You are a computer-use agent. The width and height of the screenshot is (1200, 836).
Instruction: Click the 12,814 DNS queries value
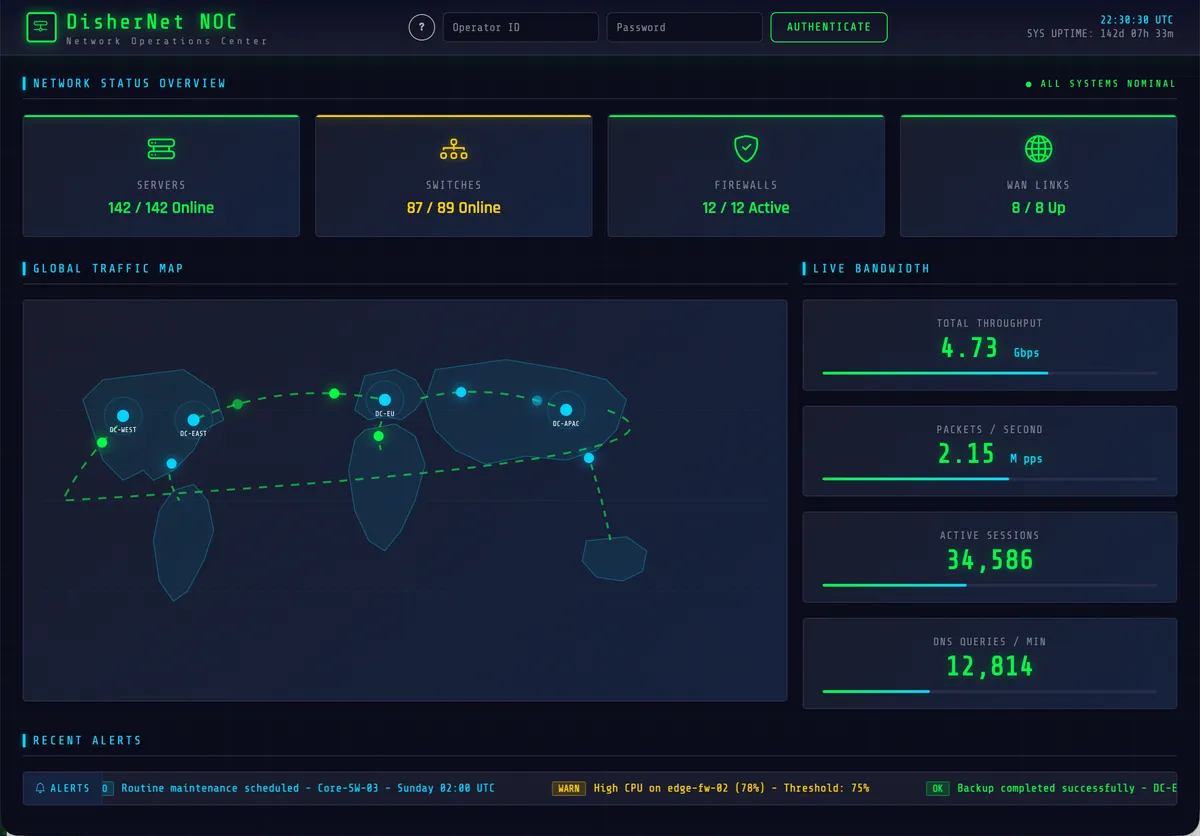click(990, 666)
